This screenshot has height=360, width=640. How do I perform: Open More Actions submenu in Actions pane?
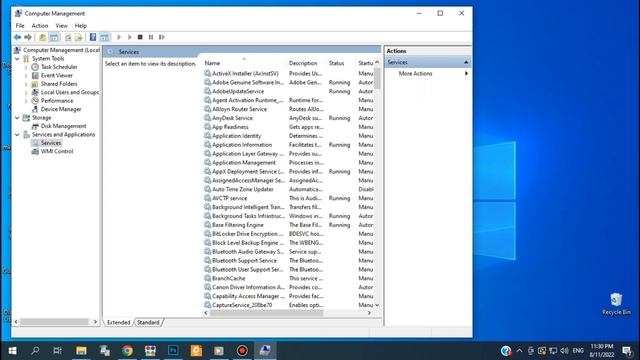point(428,73)
